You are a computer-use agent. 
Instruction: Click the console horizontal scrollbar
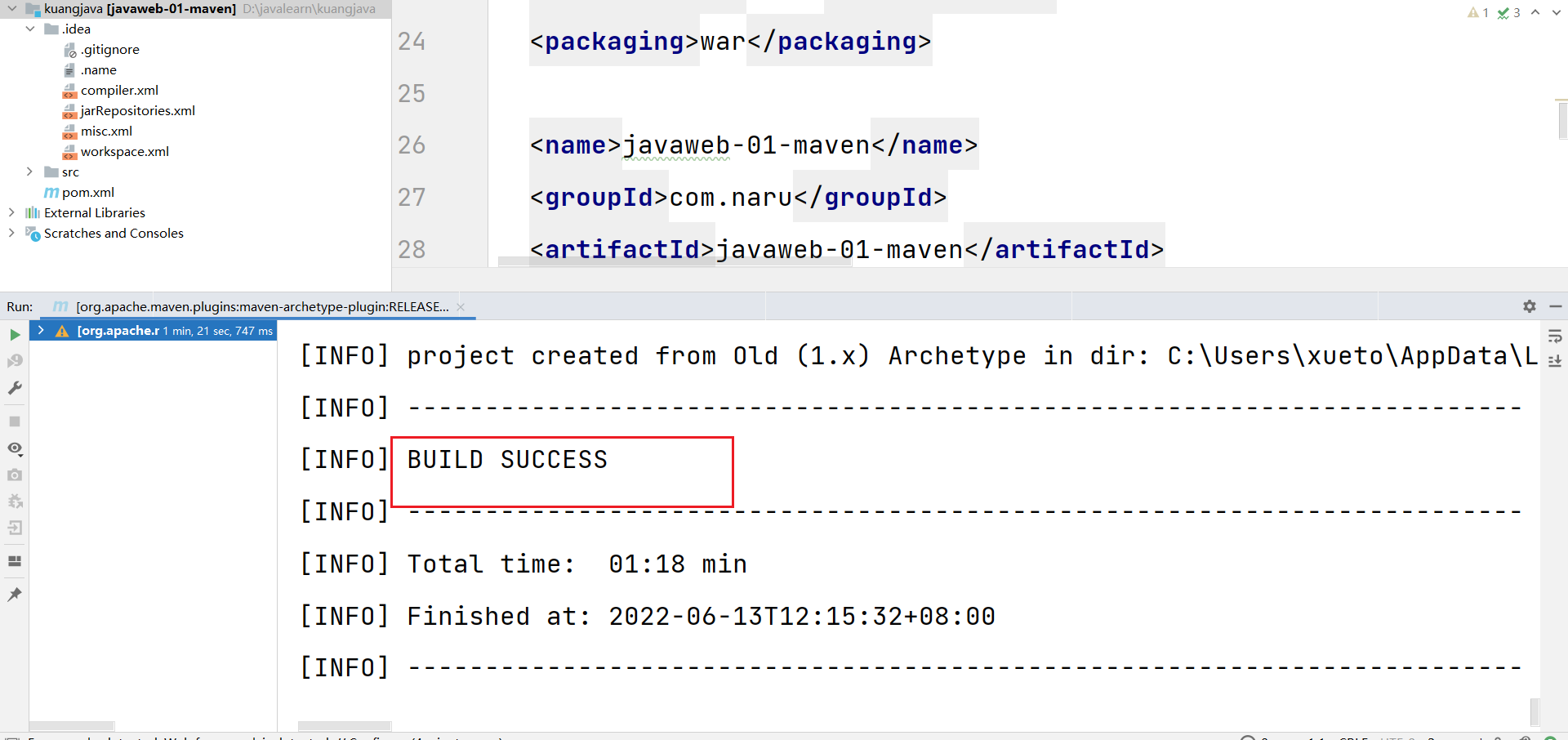point(345,726)
